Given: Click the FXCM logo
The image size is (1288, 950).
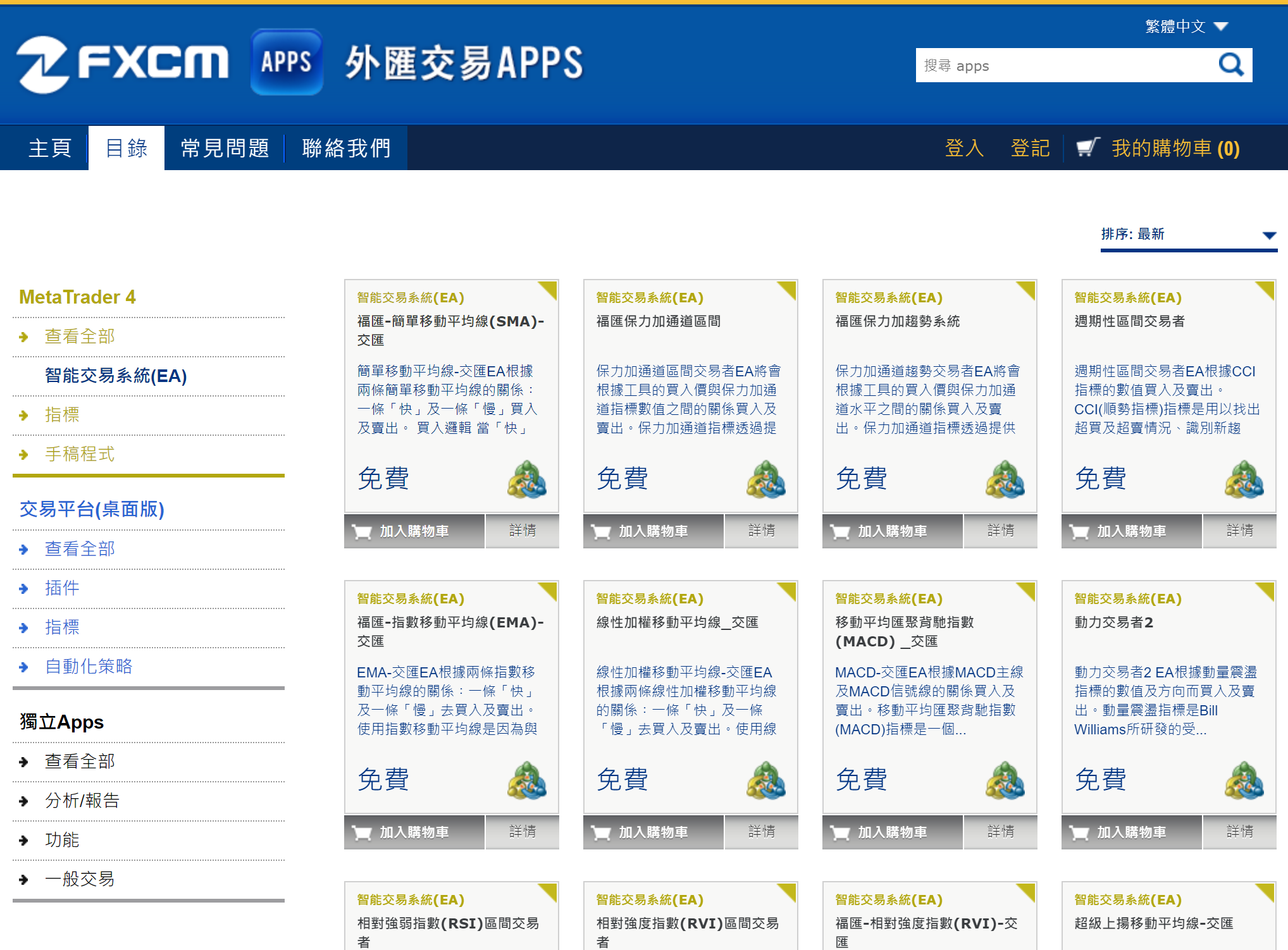Looking at the screenshot, I should [x=122, y=65].
